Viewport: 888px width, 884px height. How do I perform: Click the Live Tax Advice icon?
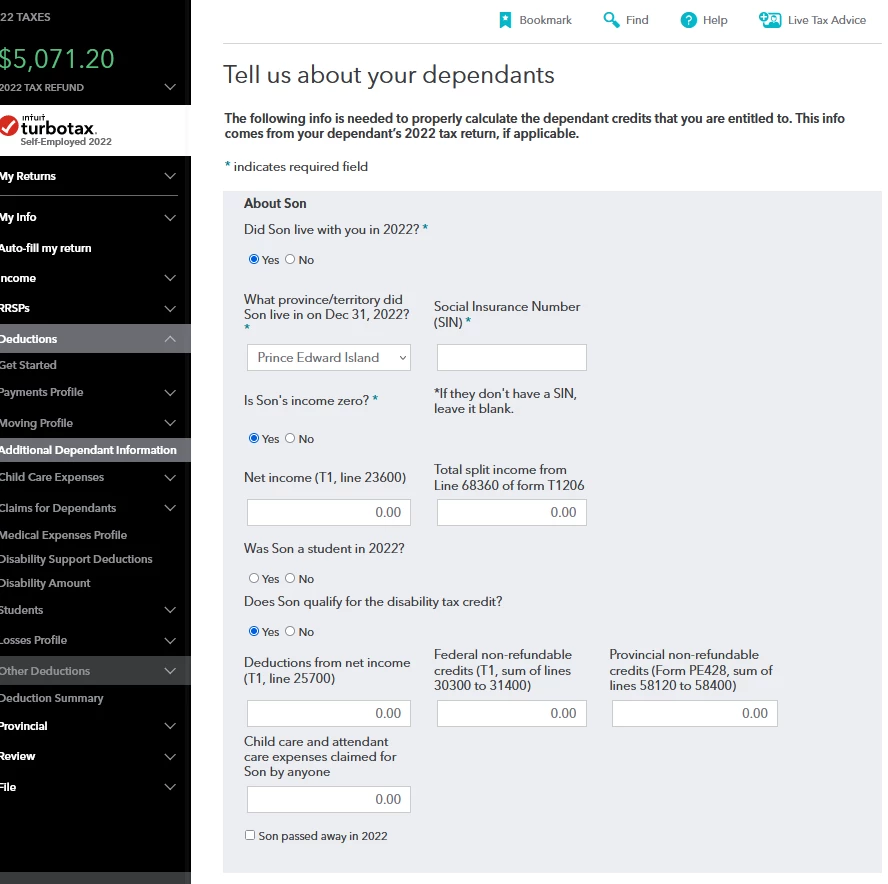pyautogui.click(x=770, y=20)
